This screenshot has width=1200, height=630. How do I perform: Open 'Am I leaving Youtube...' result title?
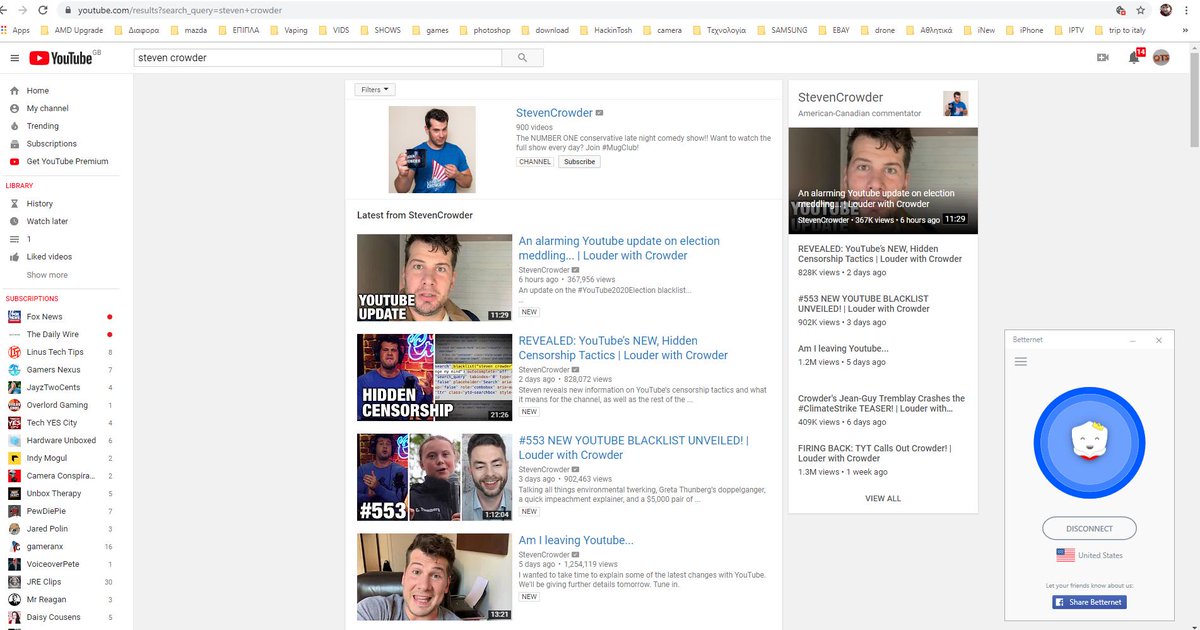pyautogui.click(x=576, y=541)
